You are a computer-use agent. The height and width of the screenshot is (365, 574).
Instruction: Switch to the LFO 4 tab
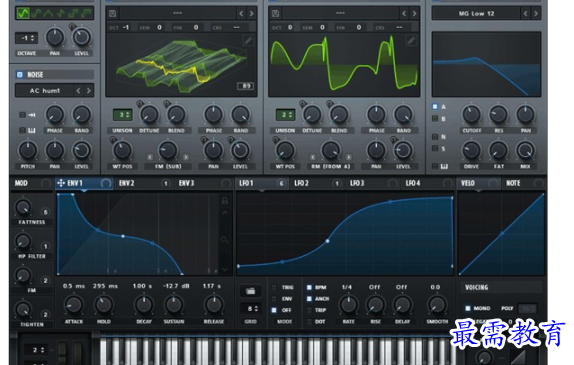(413, 183)
